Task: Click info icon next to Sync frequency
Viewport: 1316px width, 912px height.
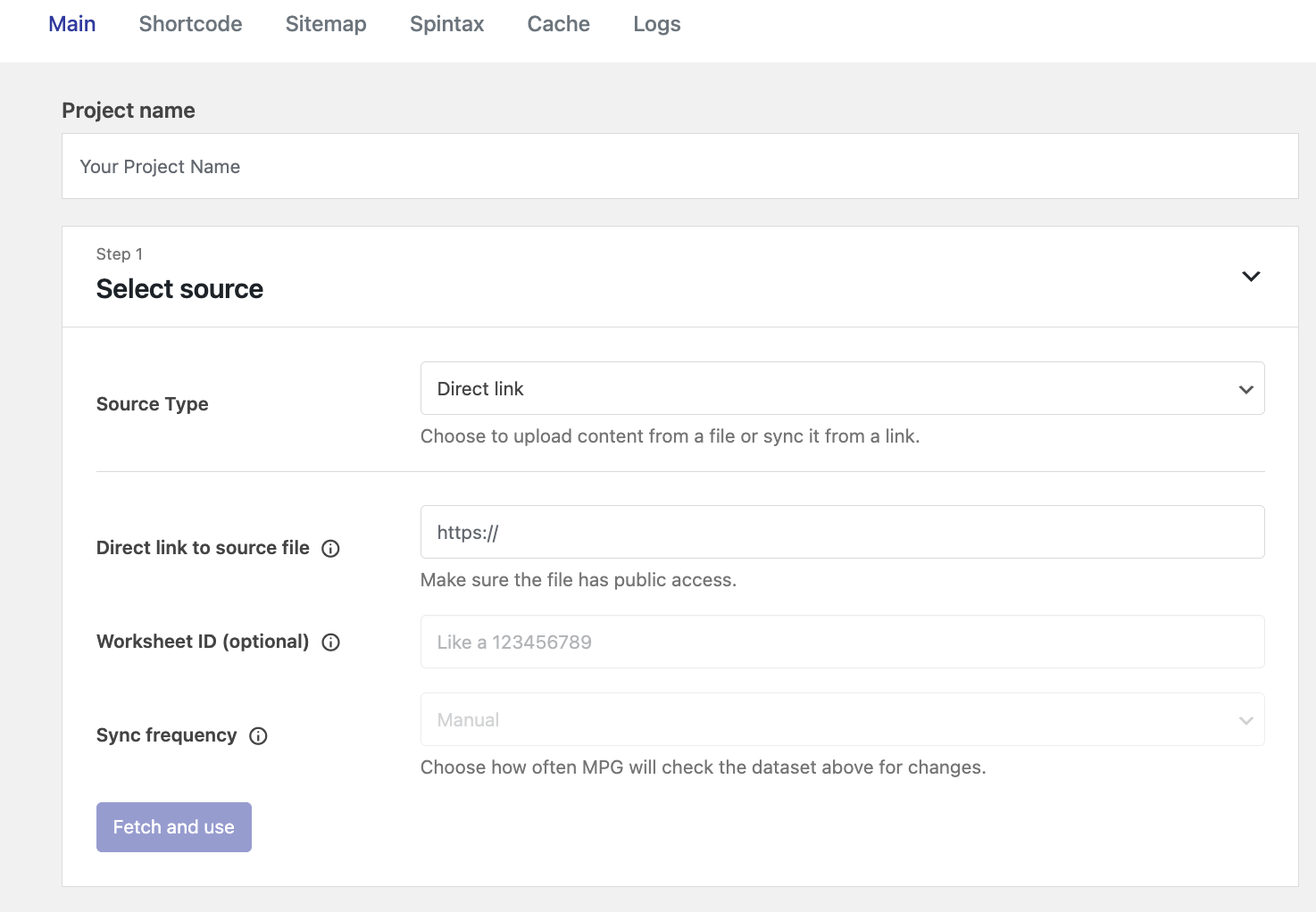Action: [258, 736]
